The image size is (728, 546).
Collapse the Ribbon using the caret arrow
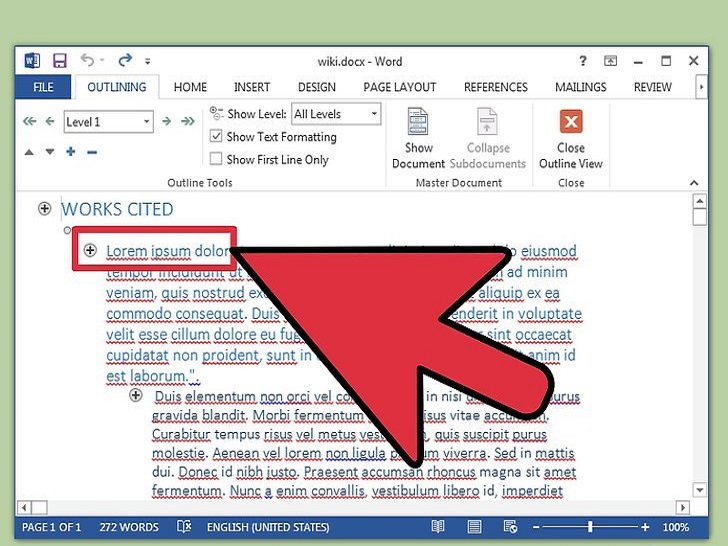coord(692,185)
